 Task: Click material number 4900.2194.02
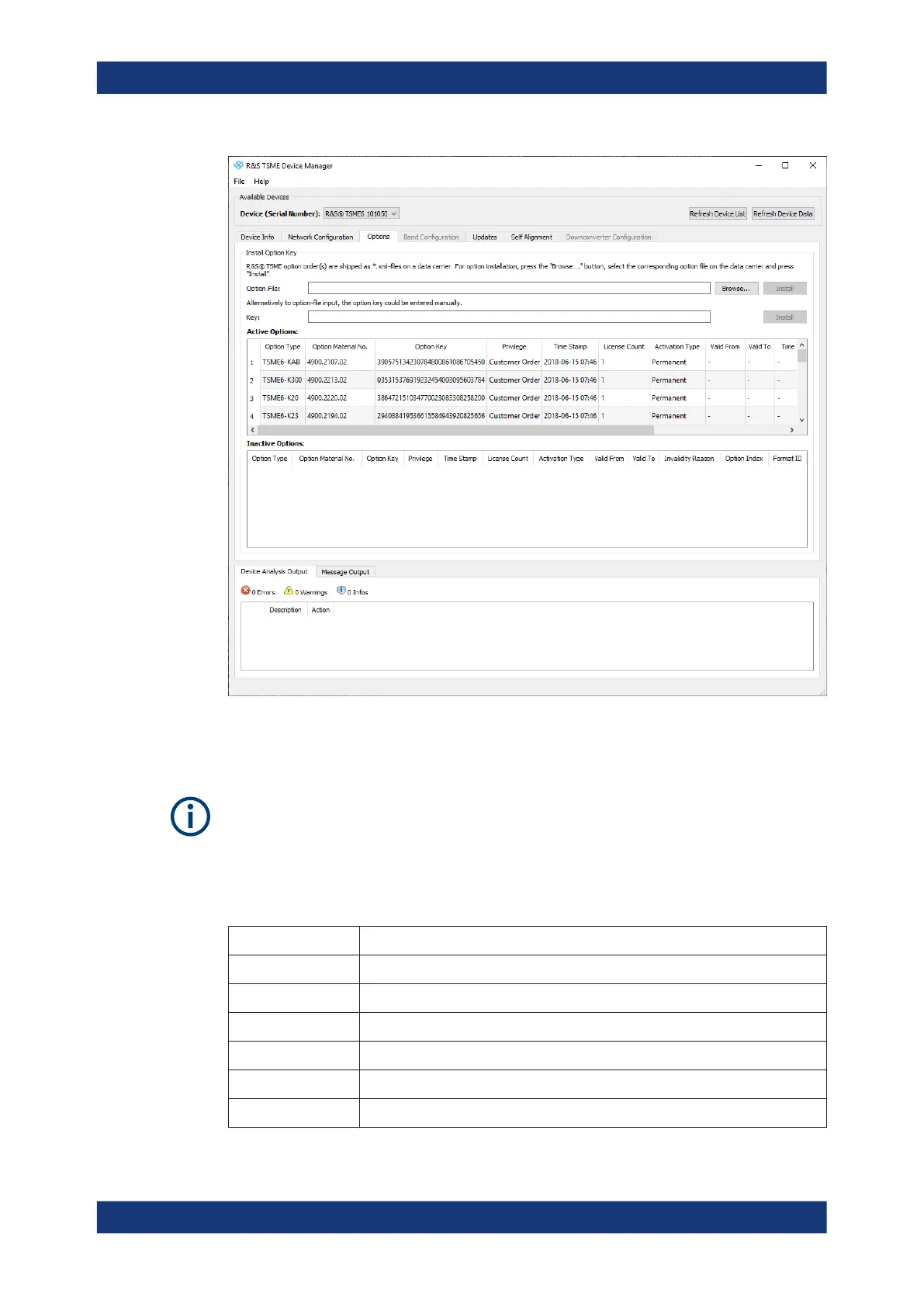327,416
